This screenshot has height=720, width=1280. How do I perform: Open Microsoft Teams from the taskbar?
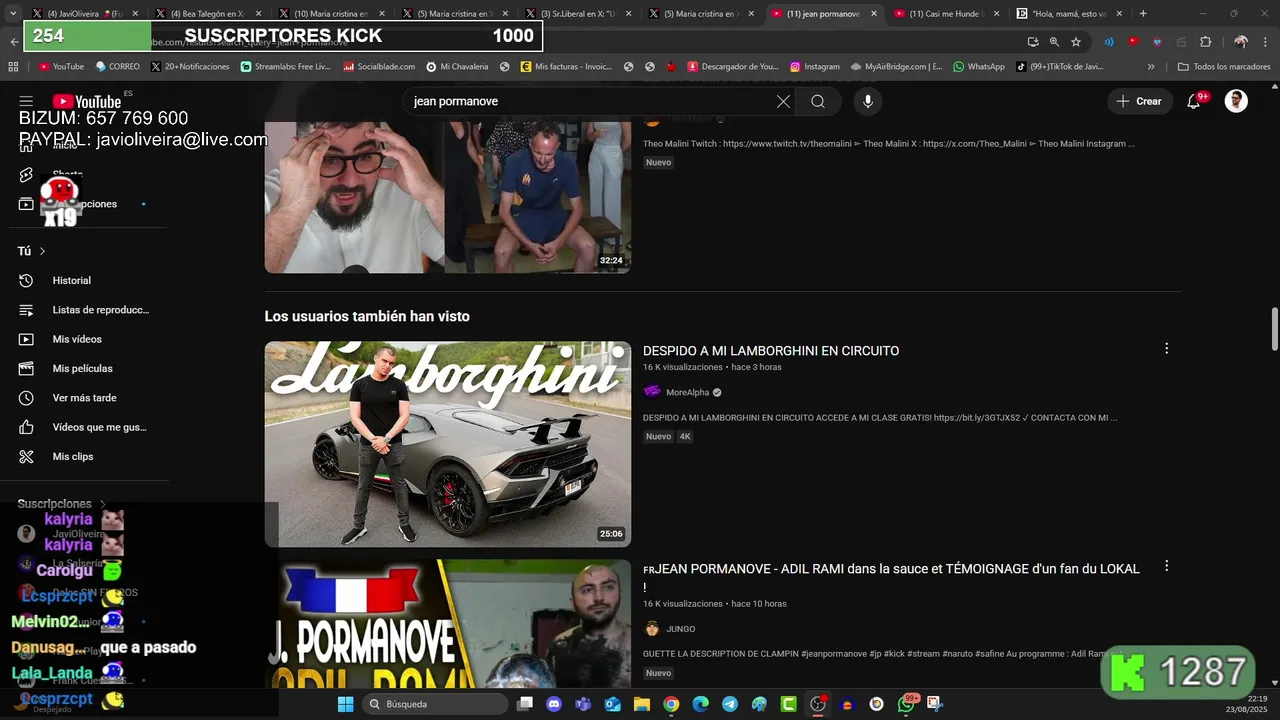pyautogui.click(x=583, y=704)
